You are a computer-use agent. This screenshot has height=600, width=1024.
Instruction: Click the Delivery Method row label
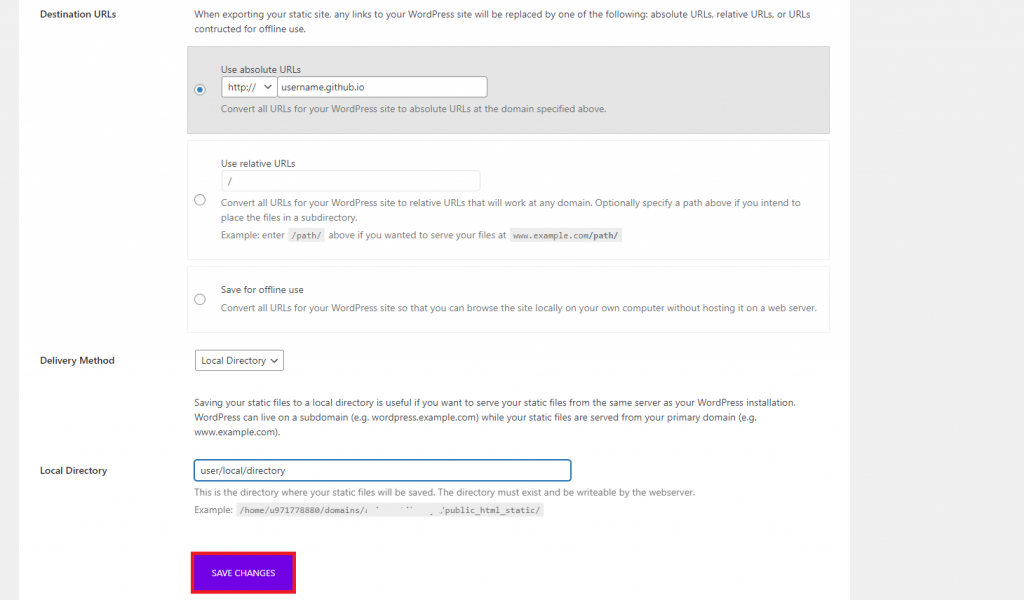pos(77,360)
